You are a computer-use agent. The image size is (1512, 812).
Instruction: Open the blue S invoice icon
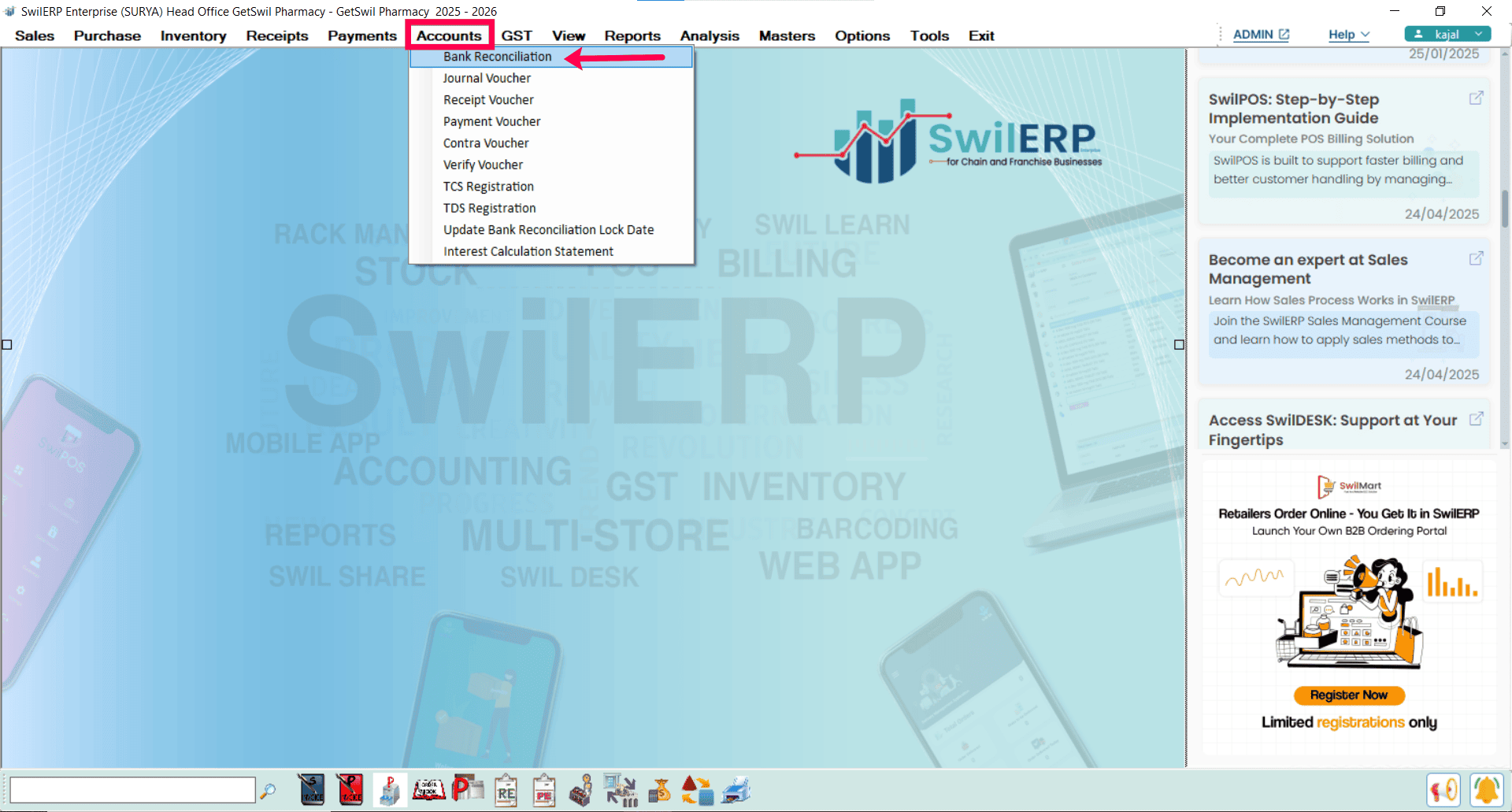(312, 790)
